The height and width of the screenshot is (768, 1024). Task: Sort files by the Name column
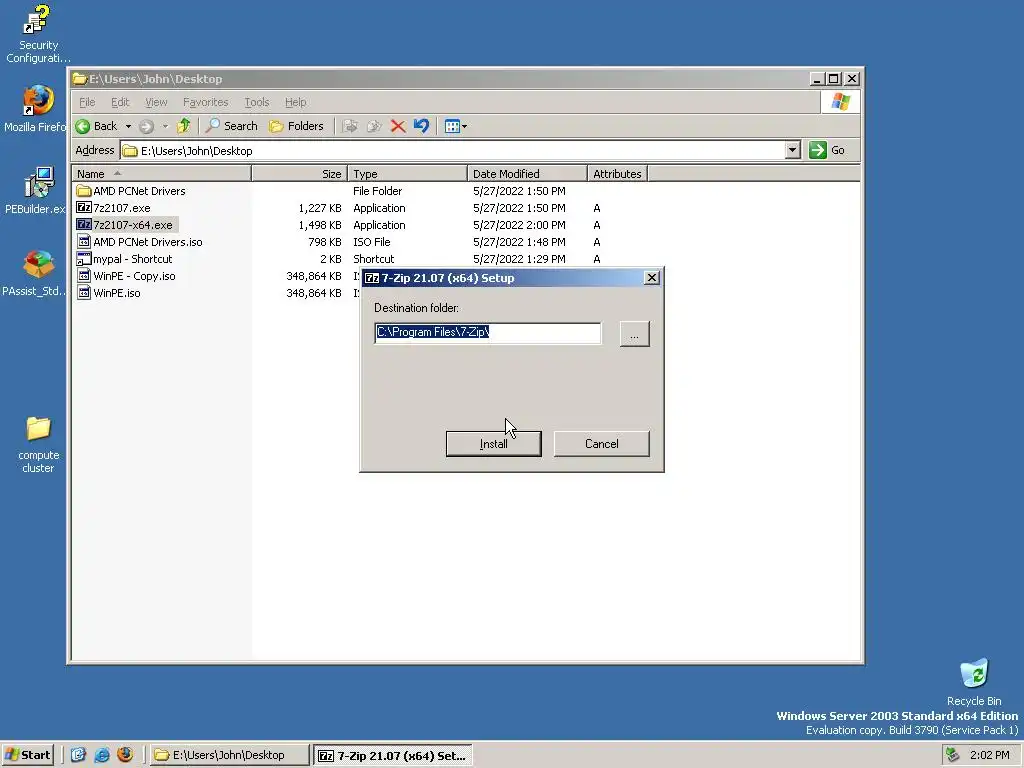click(161, 174)
